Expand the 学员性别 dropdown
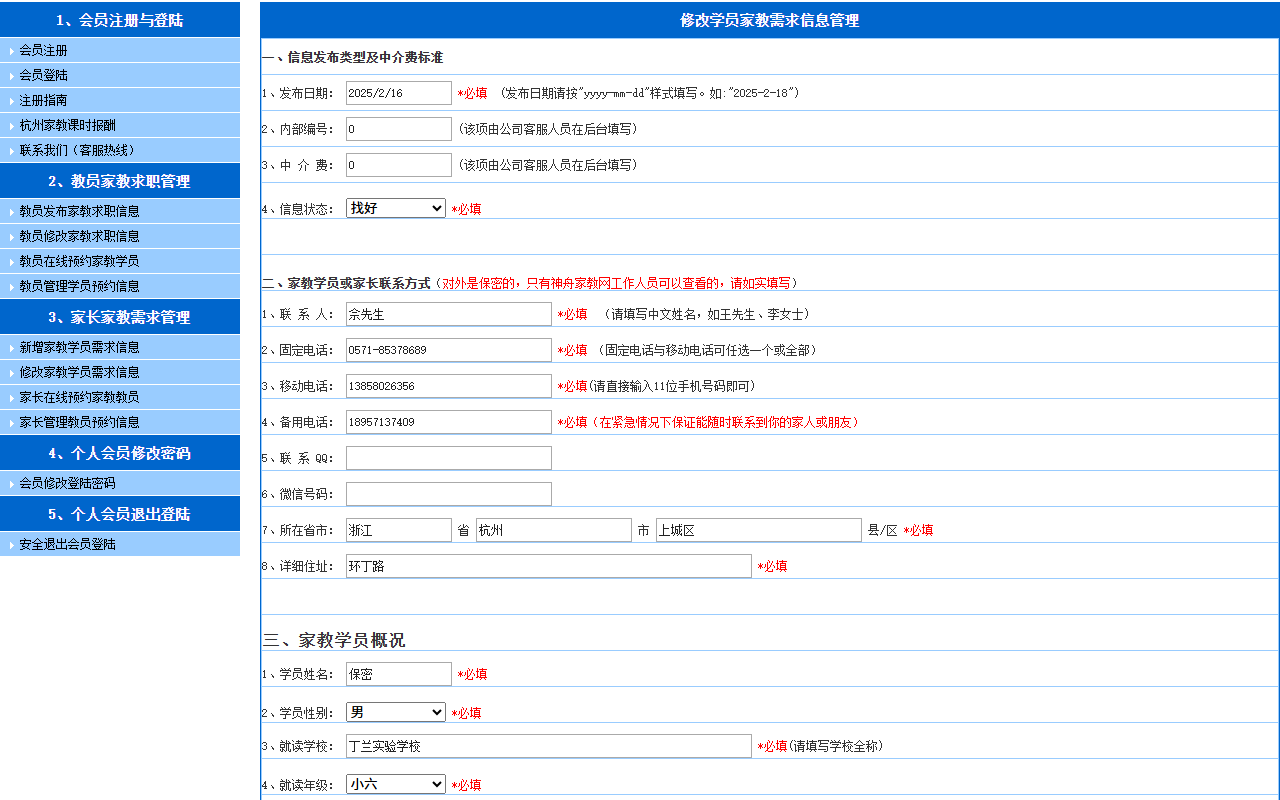 click(x=395, y=712)
